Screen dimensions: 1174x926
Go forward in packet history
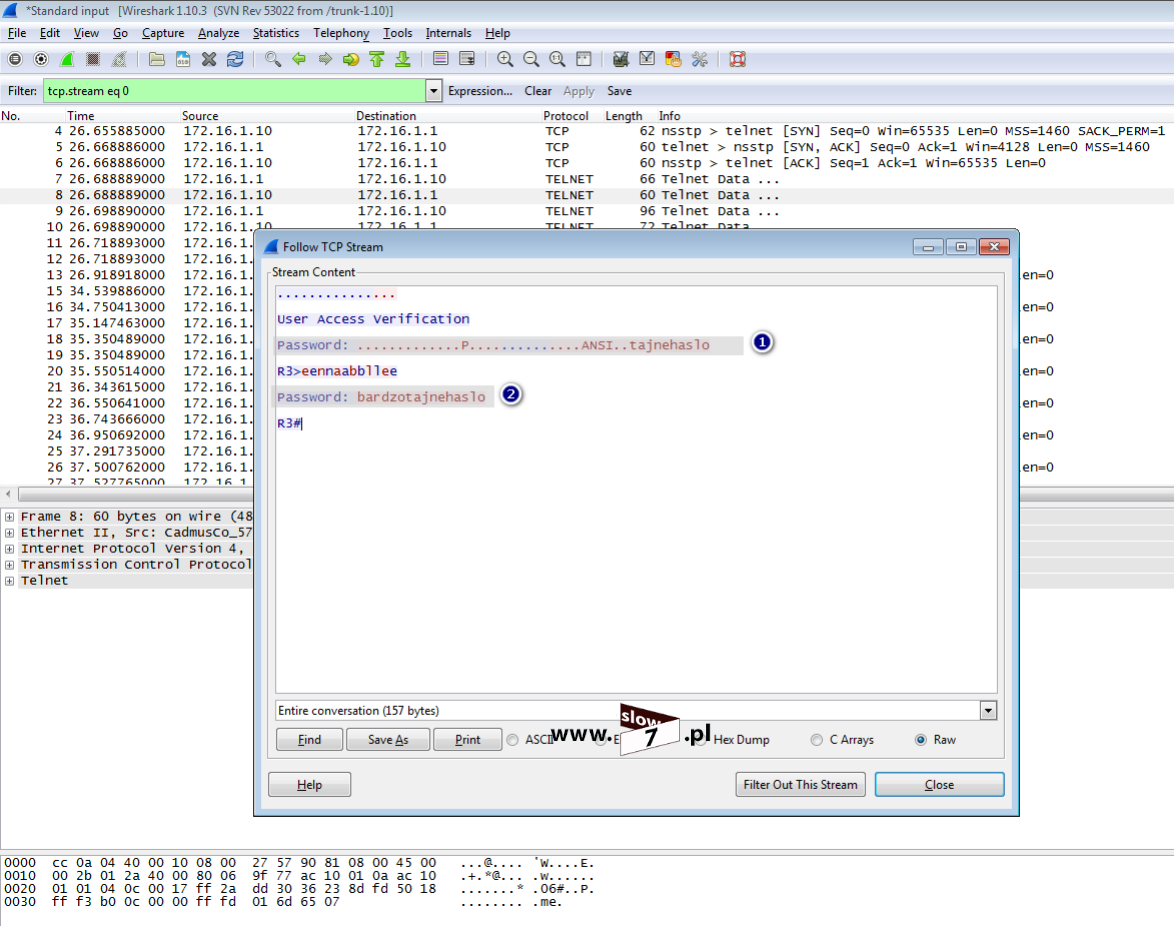pyautogui.click(x=325, y=59)
